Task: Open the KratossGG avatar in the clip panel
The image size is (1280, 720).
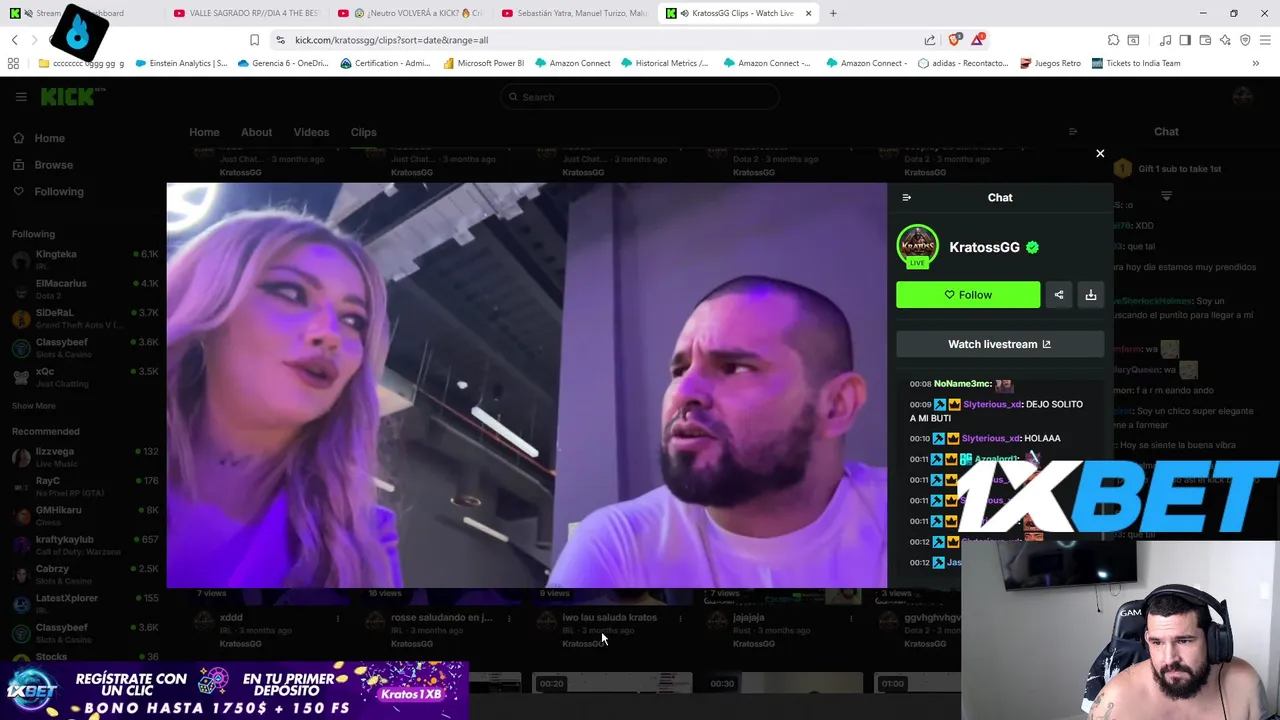Action: tap(917, 247)
